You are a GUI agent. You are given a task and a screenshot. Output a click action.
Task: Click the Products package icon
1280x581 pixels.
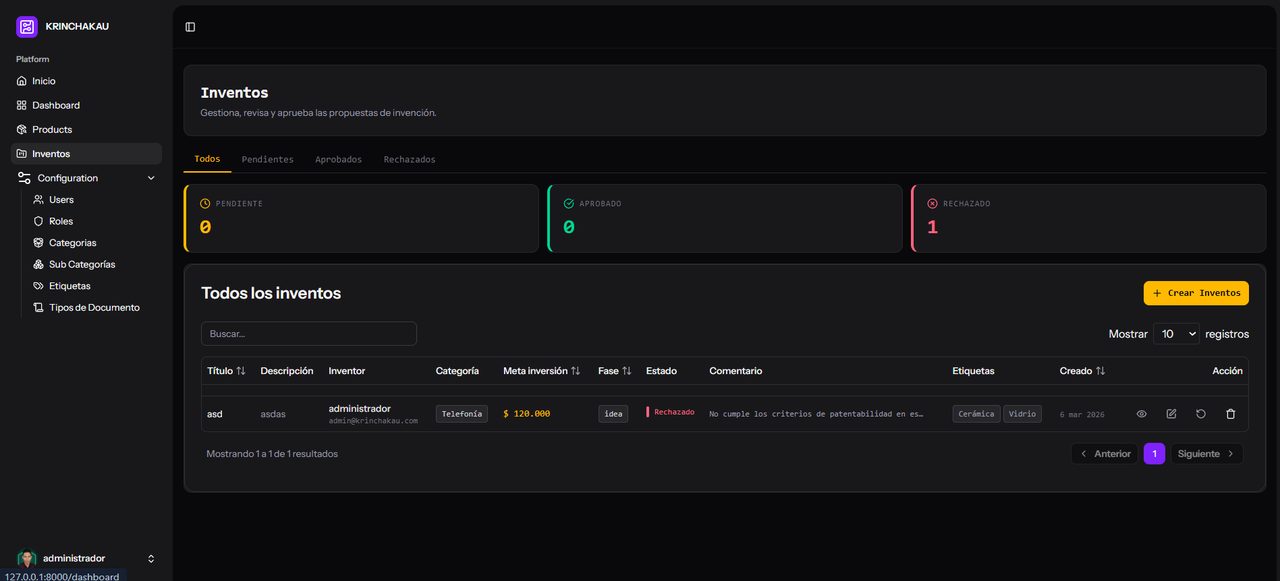[22, 129]
